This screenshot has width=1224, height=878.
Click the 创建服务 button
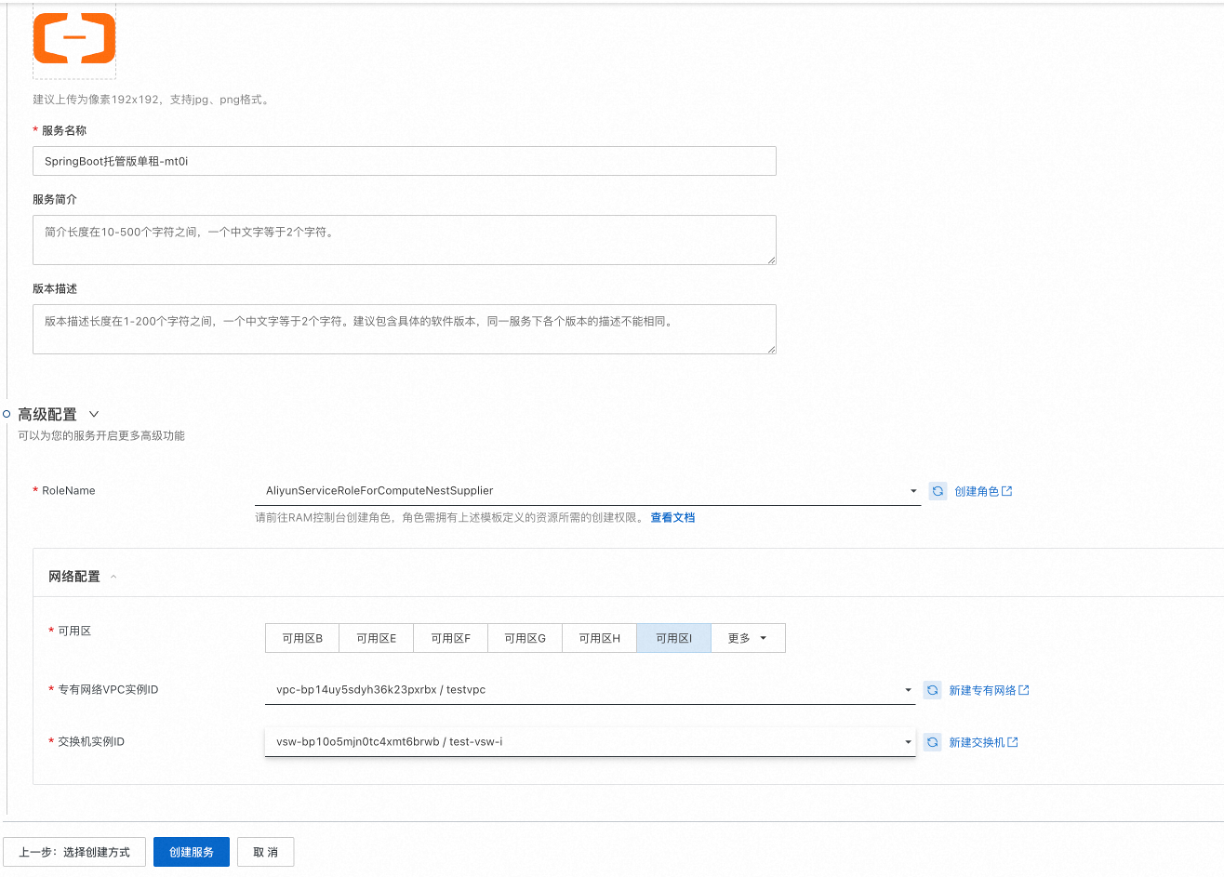point(191,852)
